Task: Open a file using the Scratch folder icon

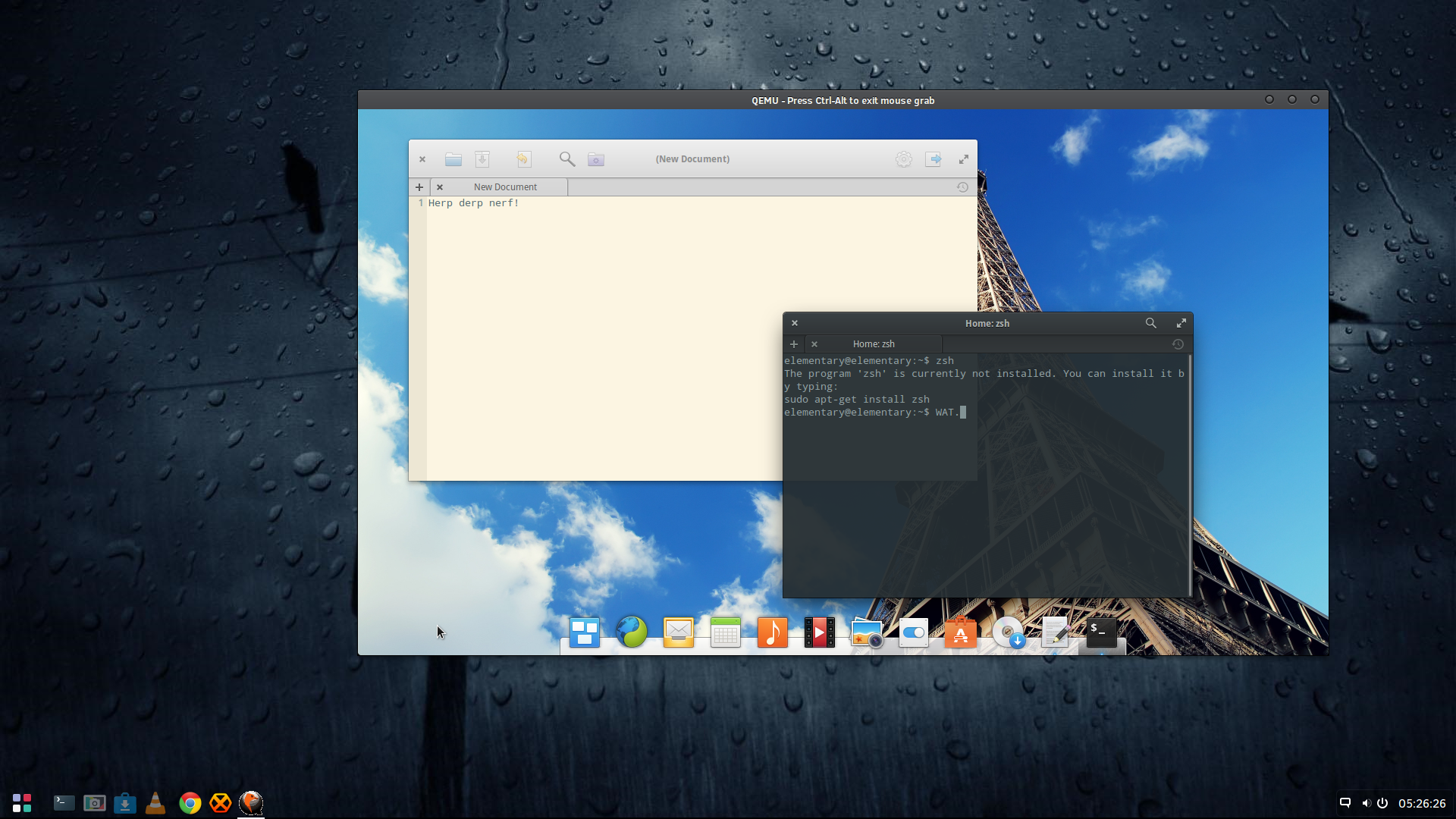Action: pos(453,159)
